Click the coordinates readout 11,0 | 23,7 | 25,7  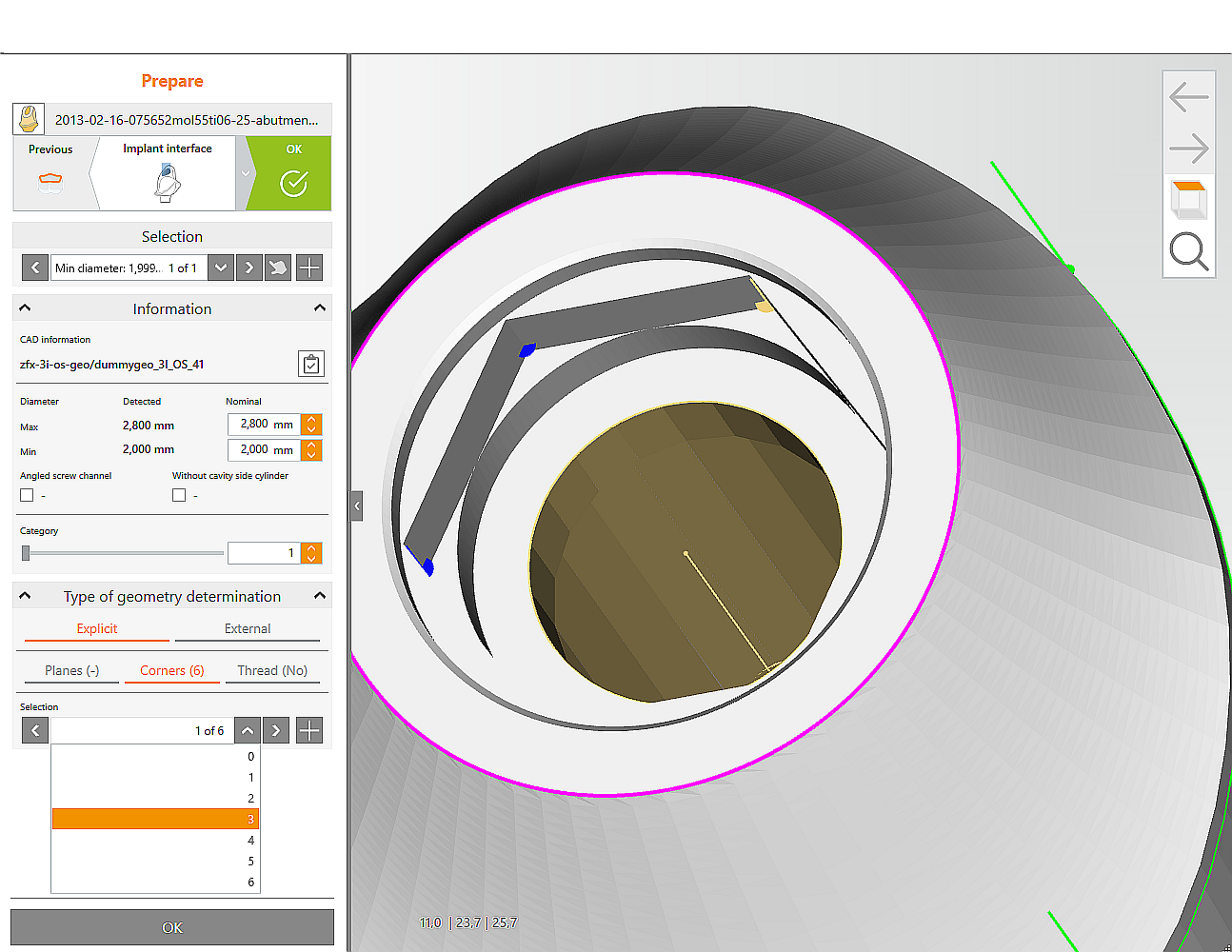(x=468, y=922)
